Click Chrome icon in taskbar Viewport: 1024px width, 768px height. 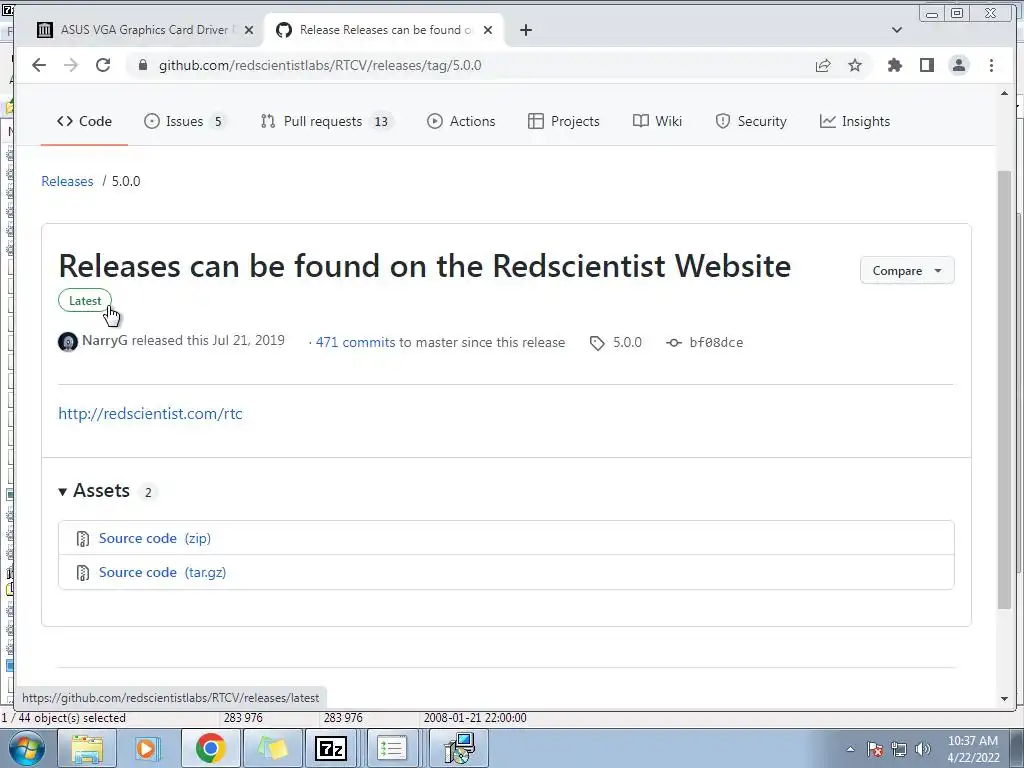[210, 748]
